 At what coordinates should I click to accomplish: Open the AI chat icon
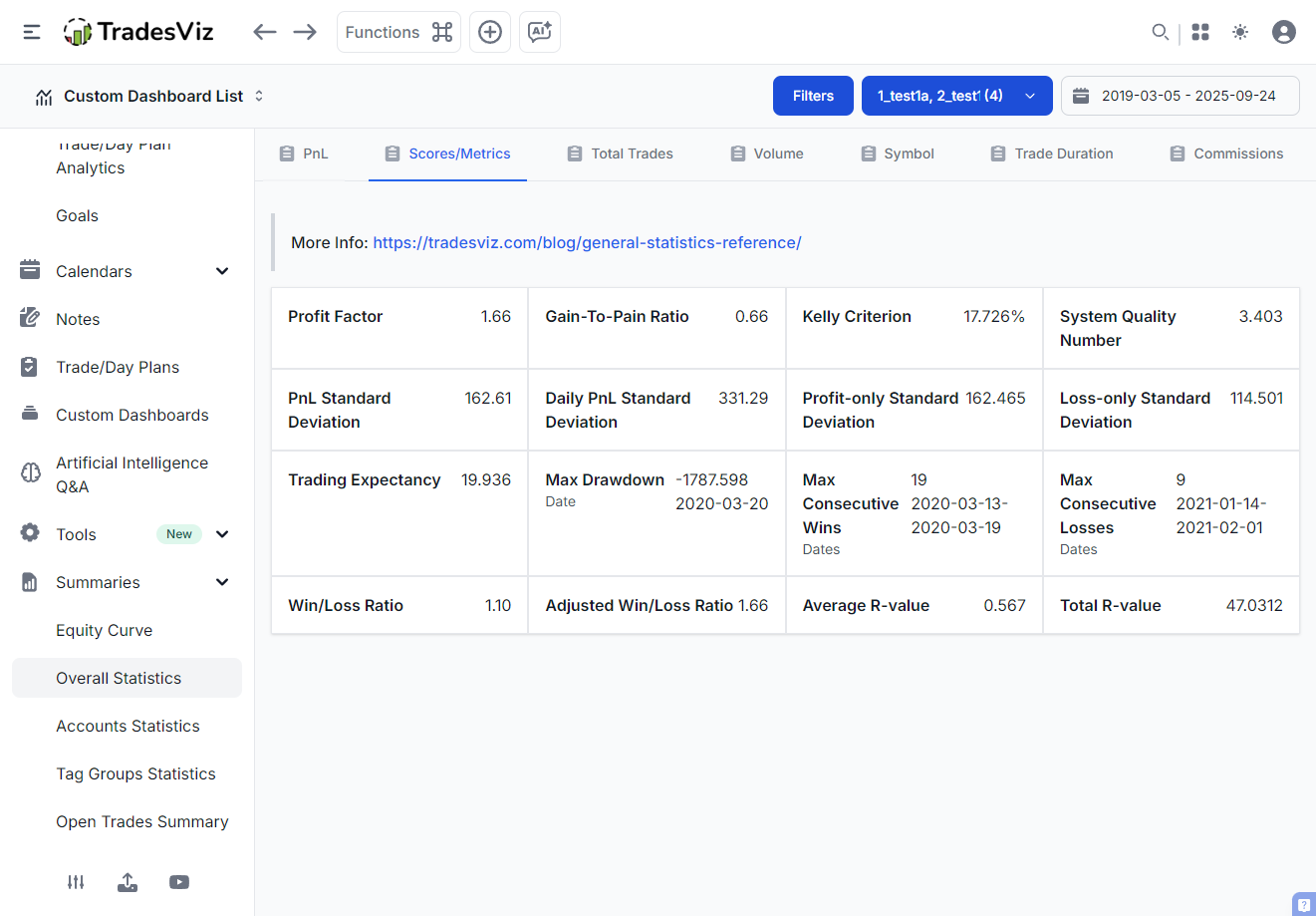click(x=540, y=32)
